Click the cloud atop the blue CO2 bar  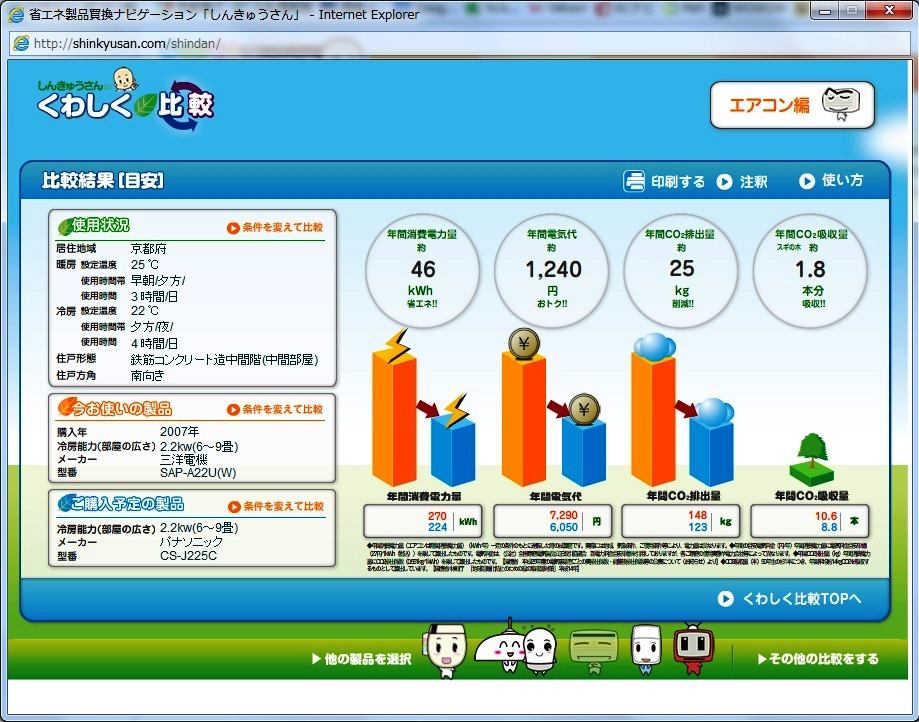714,411
